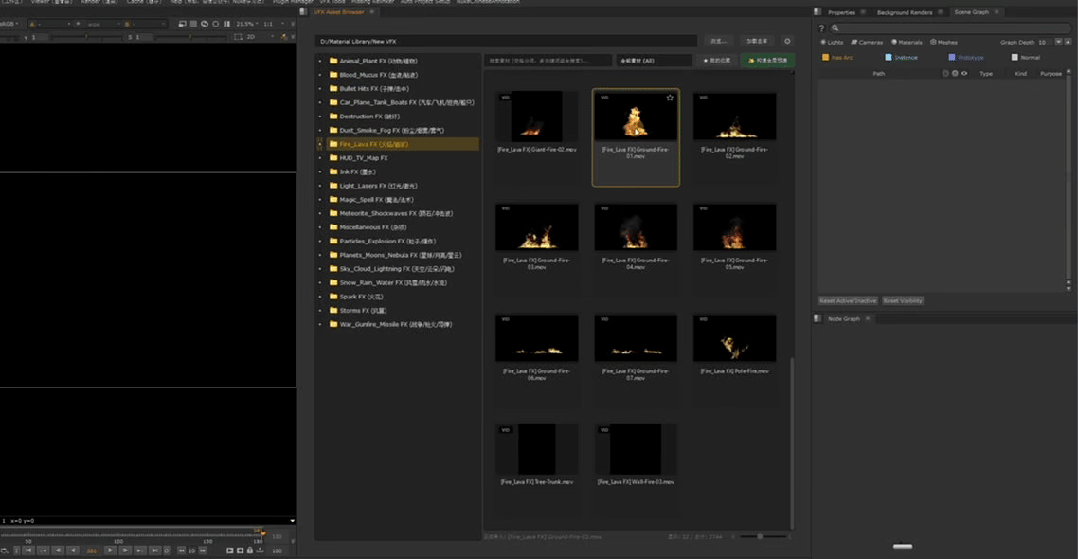Click the settings gear in the asset browser
This screenshot has height=559, width=1078.
tap(787, 41)
